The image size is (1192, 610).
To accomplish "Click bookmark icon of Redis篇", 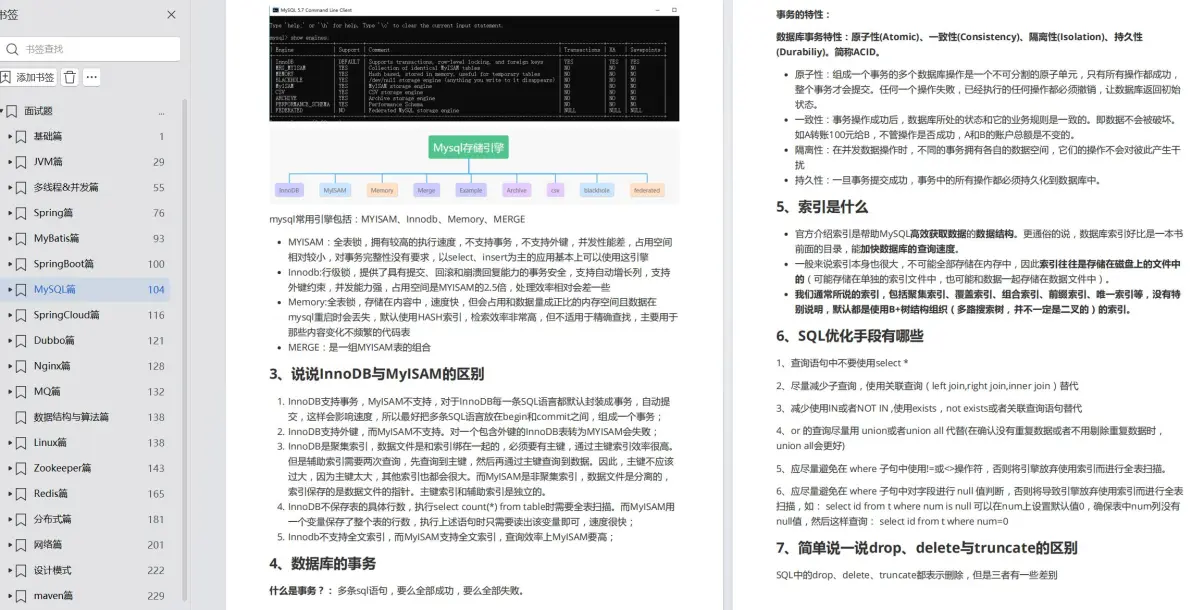I will (x=21, y=494).
